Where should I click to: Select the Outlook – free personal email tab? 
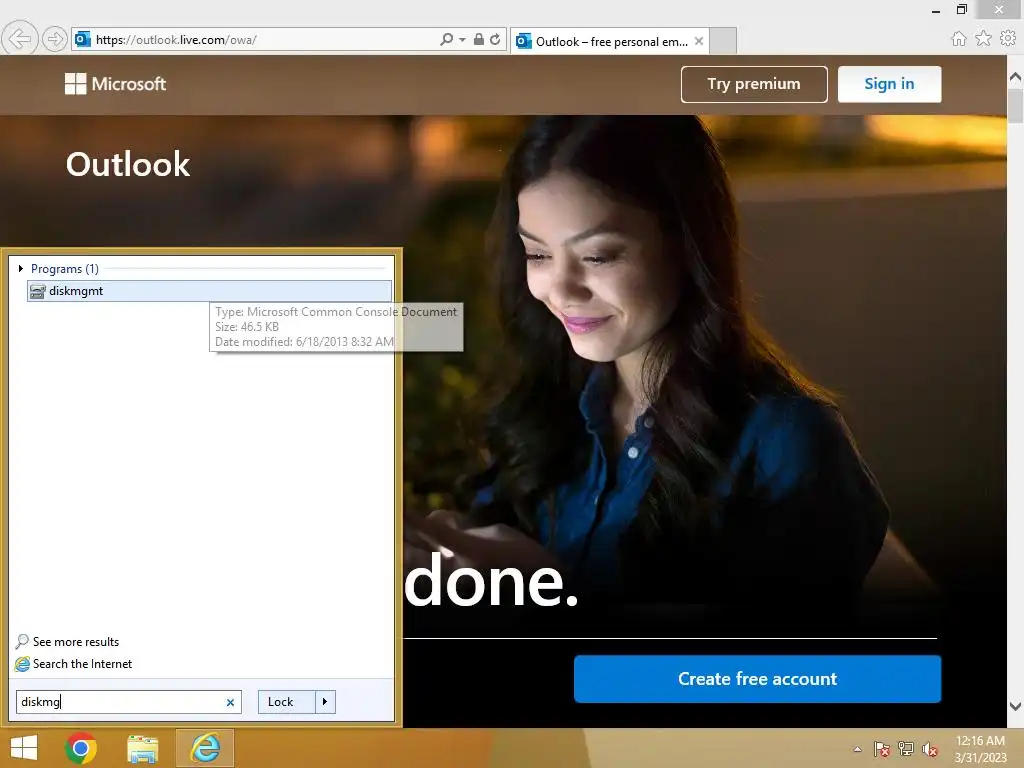610,41
